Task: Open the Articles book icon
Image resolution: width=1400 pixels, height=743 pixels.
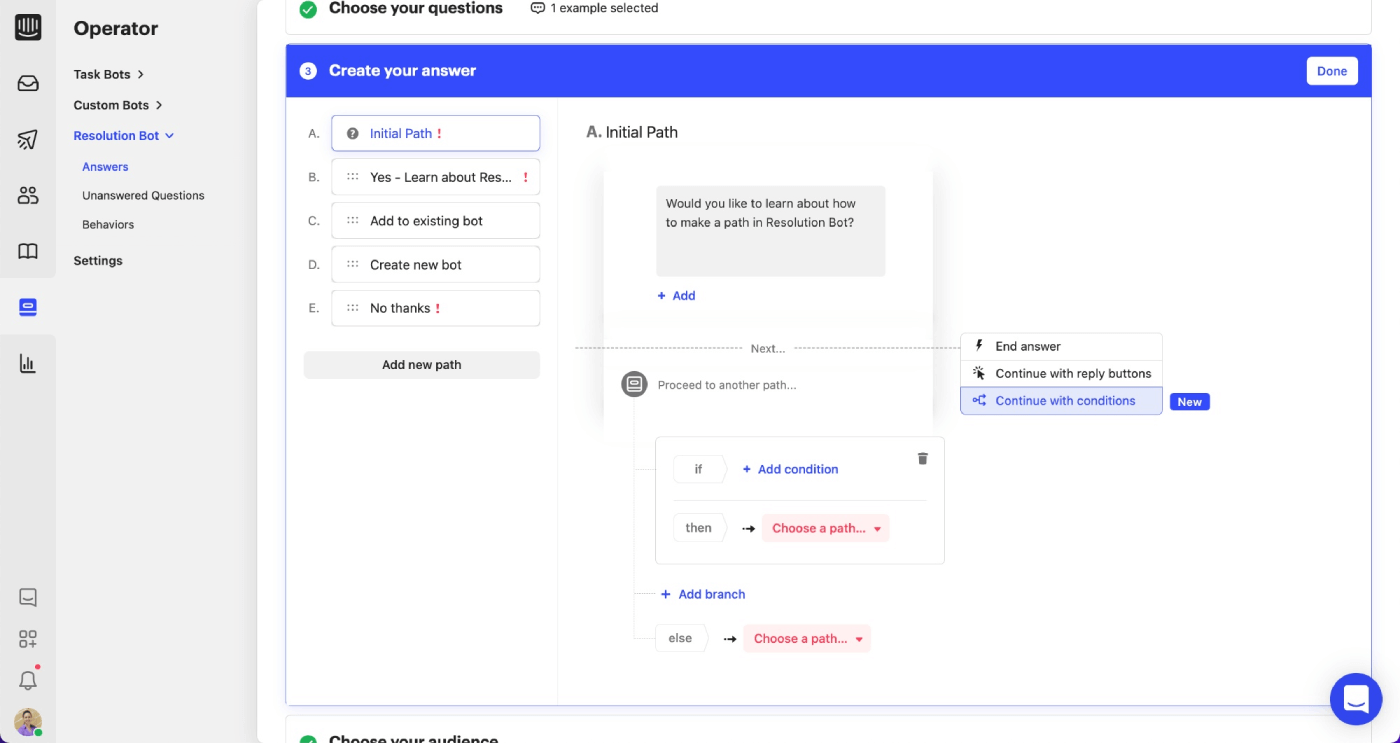Action: point(28,251)
